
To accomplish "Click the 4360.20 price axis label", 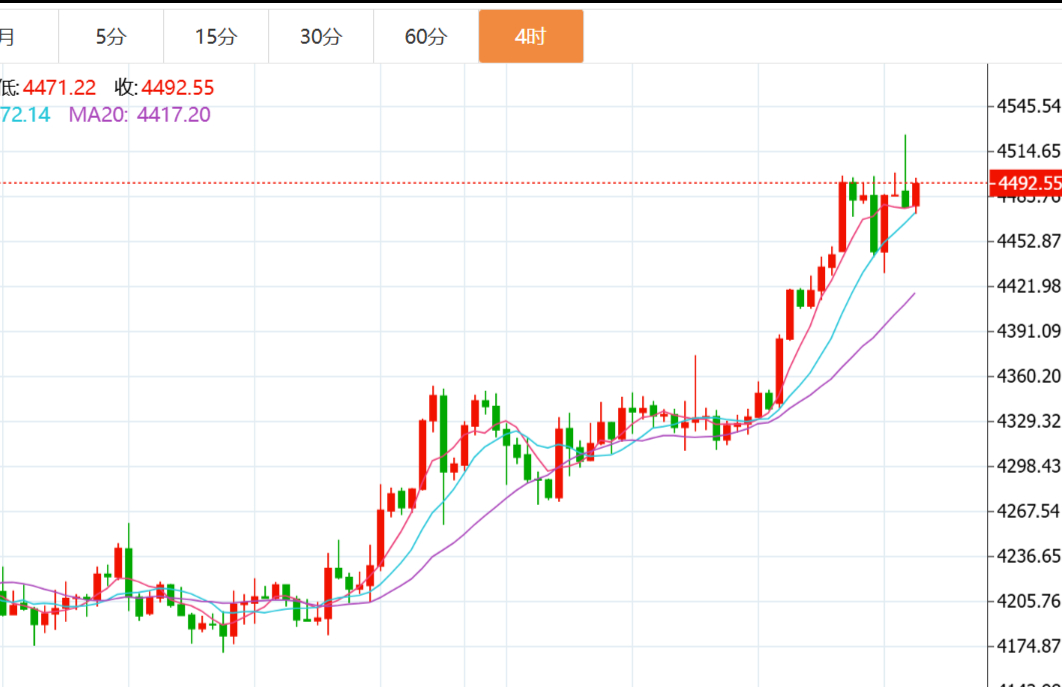I will point(1027,376).
